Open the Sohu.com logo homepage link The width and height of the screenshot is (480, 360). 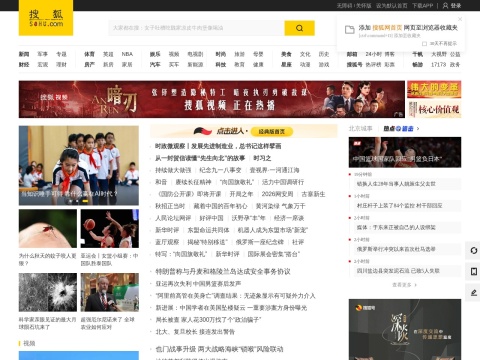point(46,18)
